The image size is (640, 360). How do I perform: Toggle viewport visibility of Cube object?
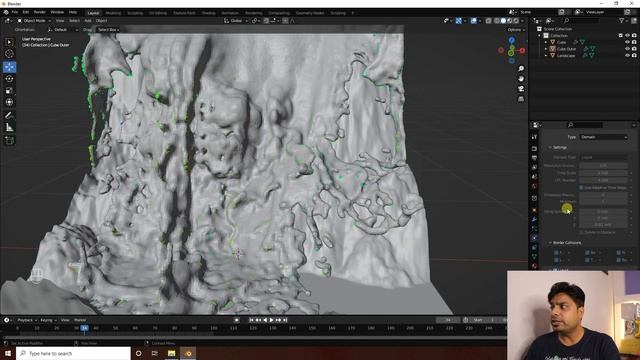pyautogui.click(x=627, y=42)
